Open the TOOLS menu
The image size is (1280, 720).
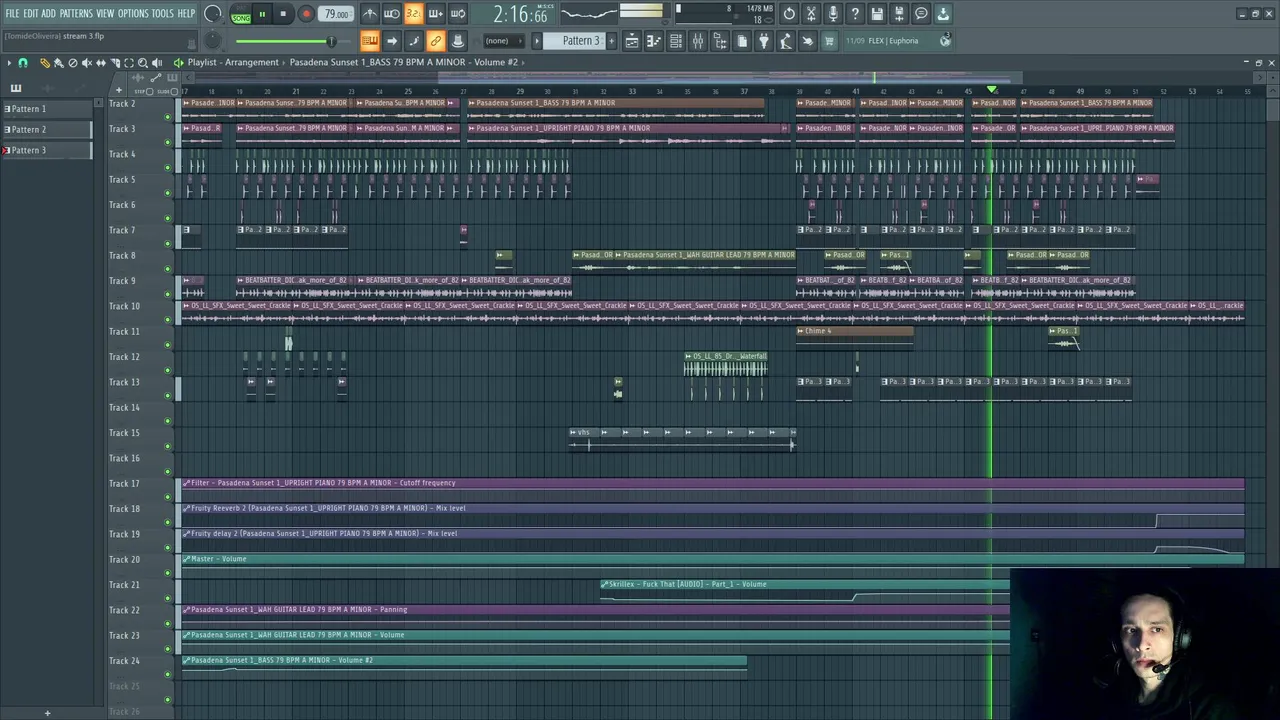tap(163, 14)
